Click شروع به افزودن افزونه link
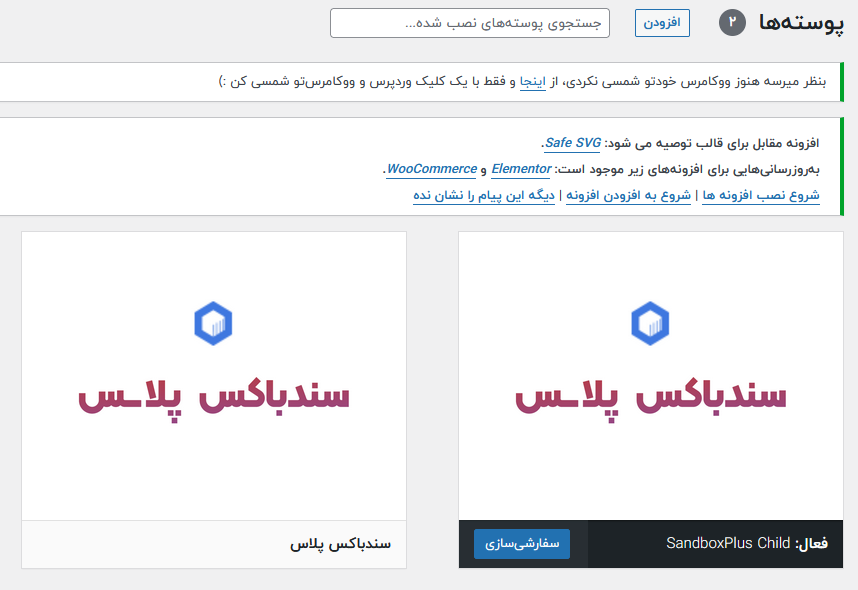Screen dimensions: 858x590 (x=628, y=195)
